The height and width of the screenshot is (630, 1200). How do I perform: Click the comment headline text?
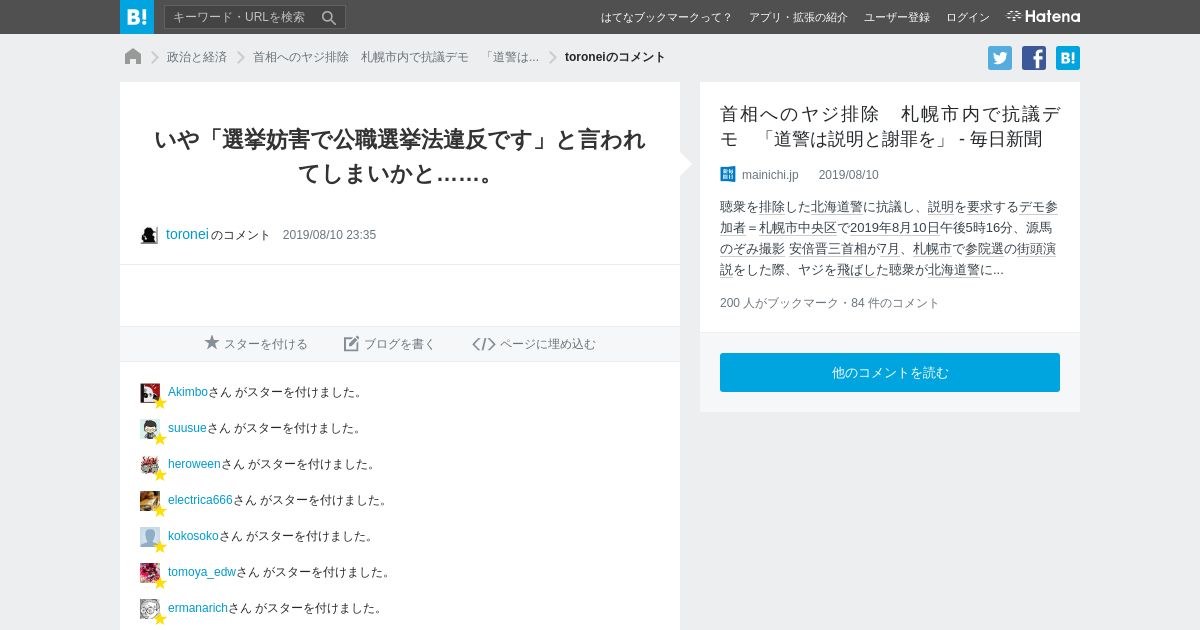(400, 156)
